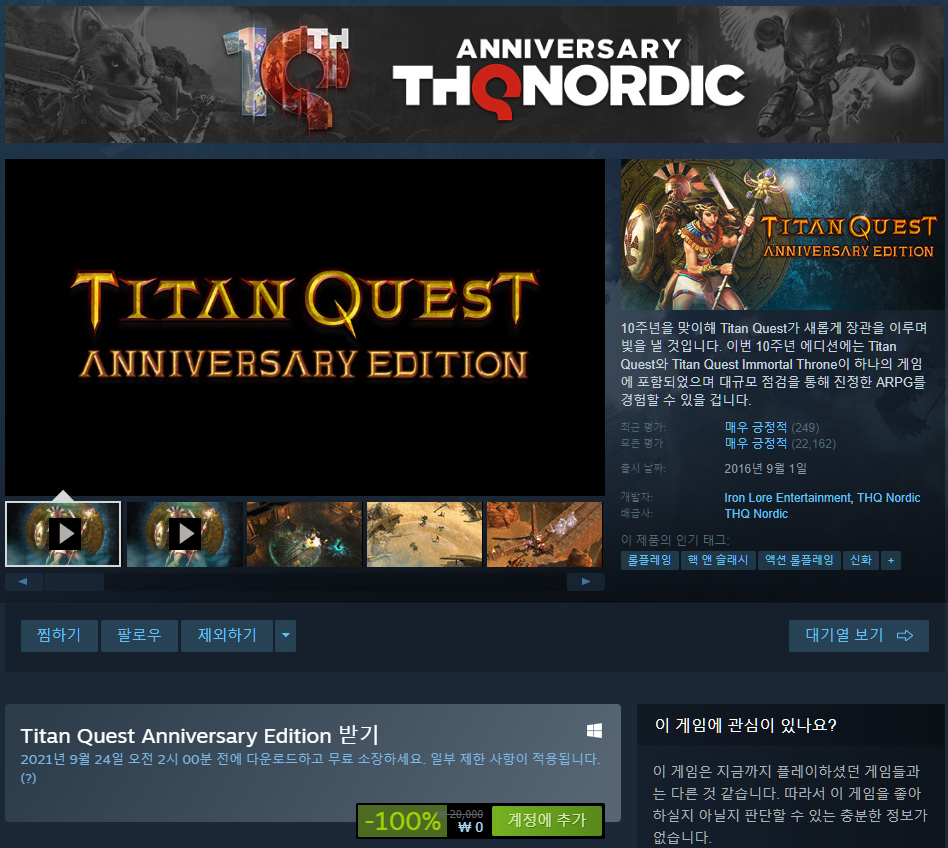Open the Iron Lore Entertainment developer link
Screen dimensions: 948x848
click(x=787, y=497)
